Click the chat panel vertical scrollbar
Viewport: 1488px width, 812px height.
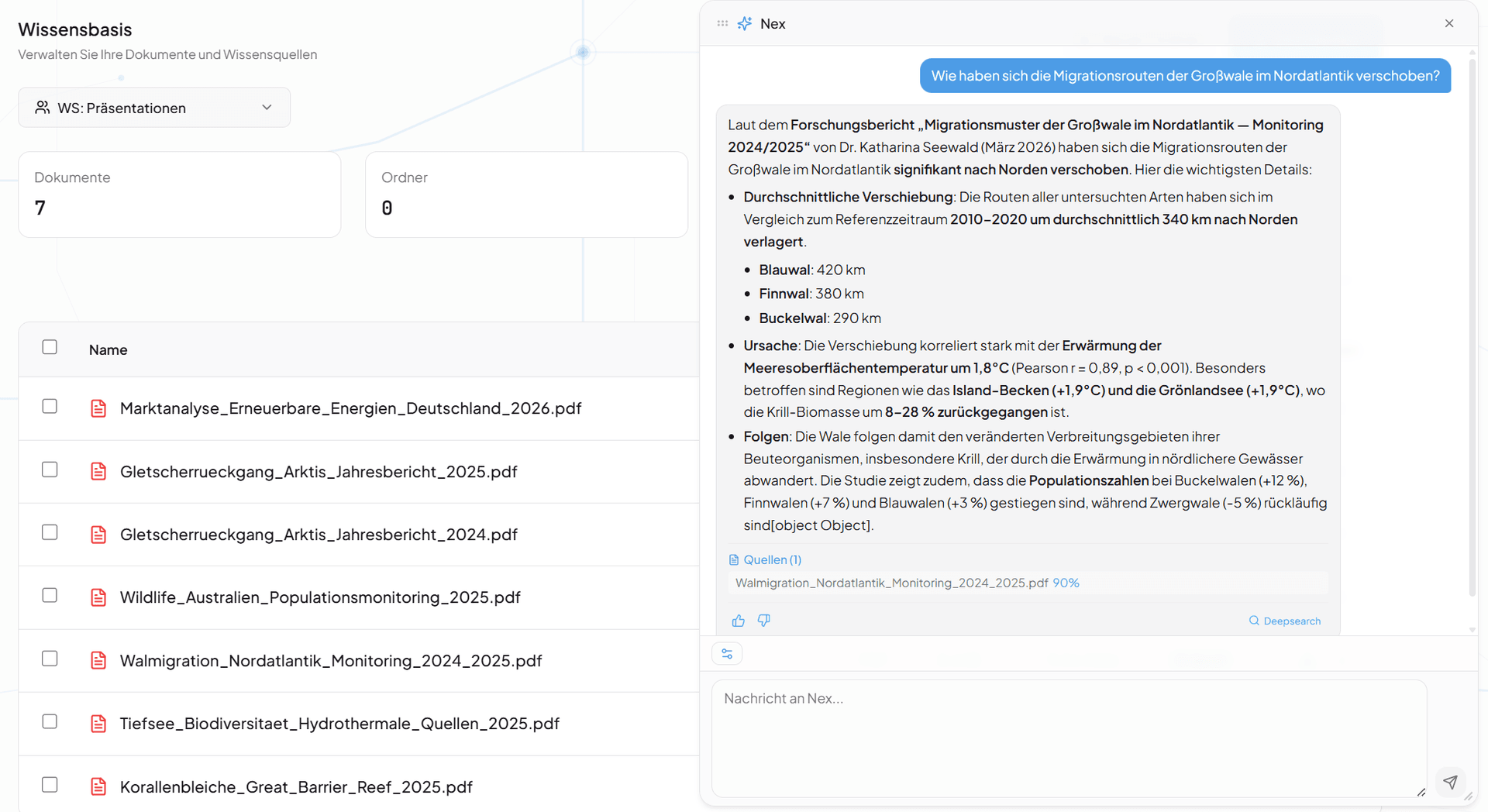(x=1472, y=310)
